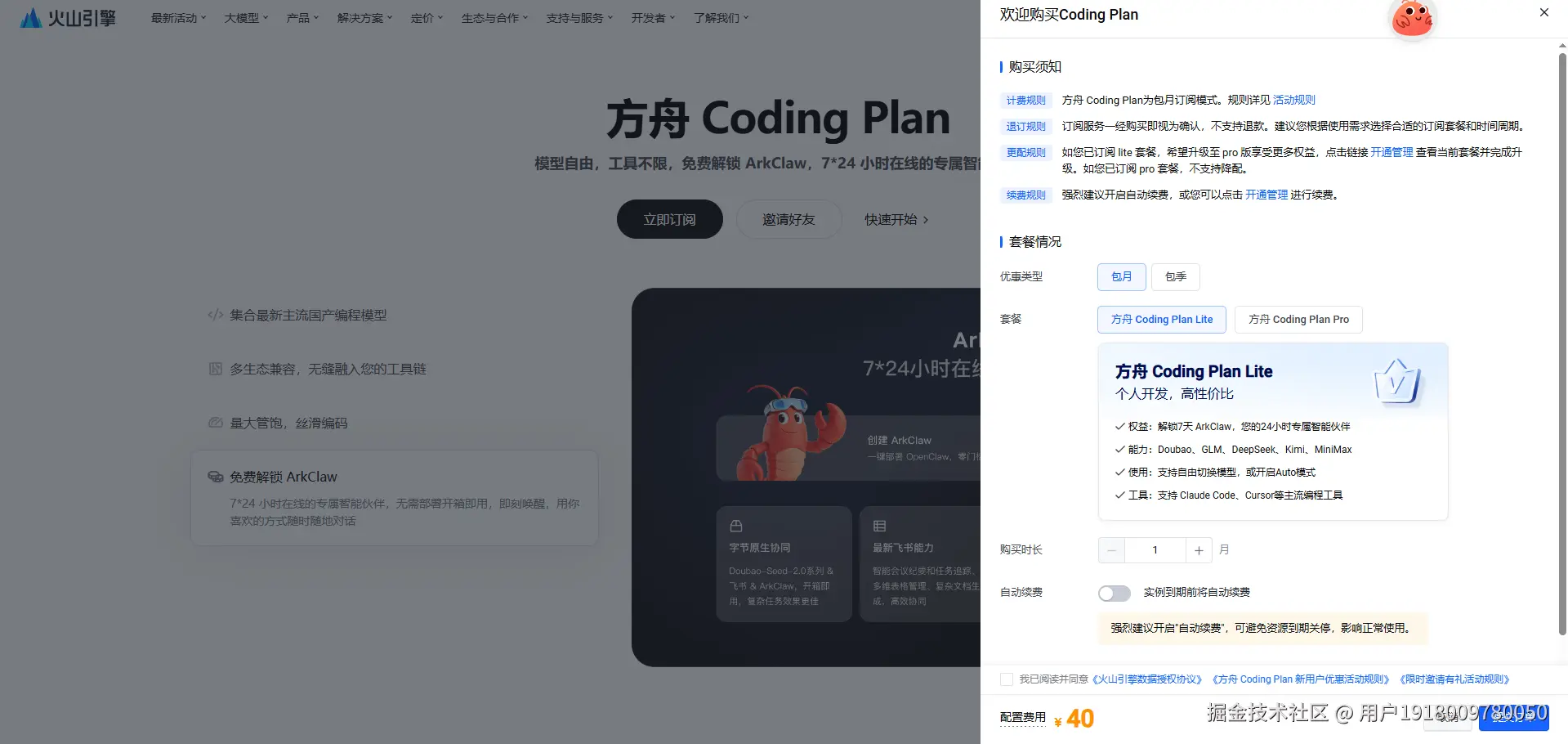Open the 活动规则 link in 计费规则

coord(1293,101)
